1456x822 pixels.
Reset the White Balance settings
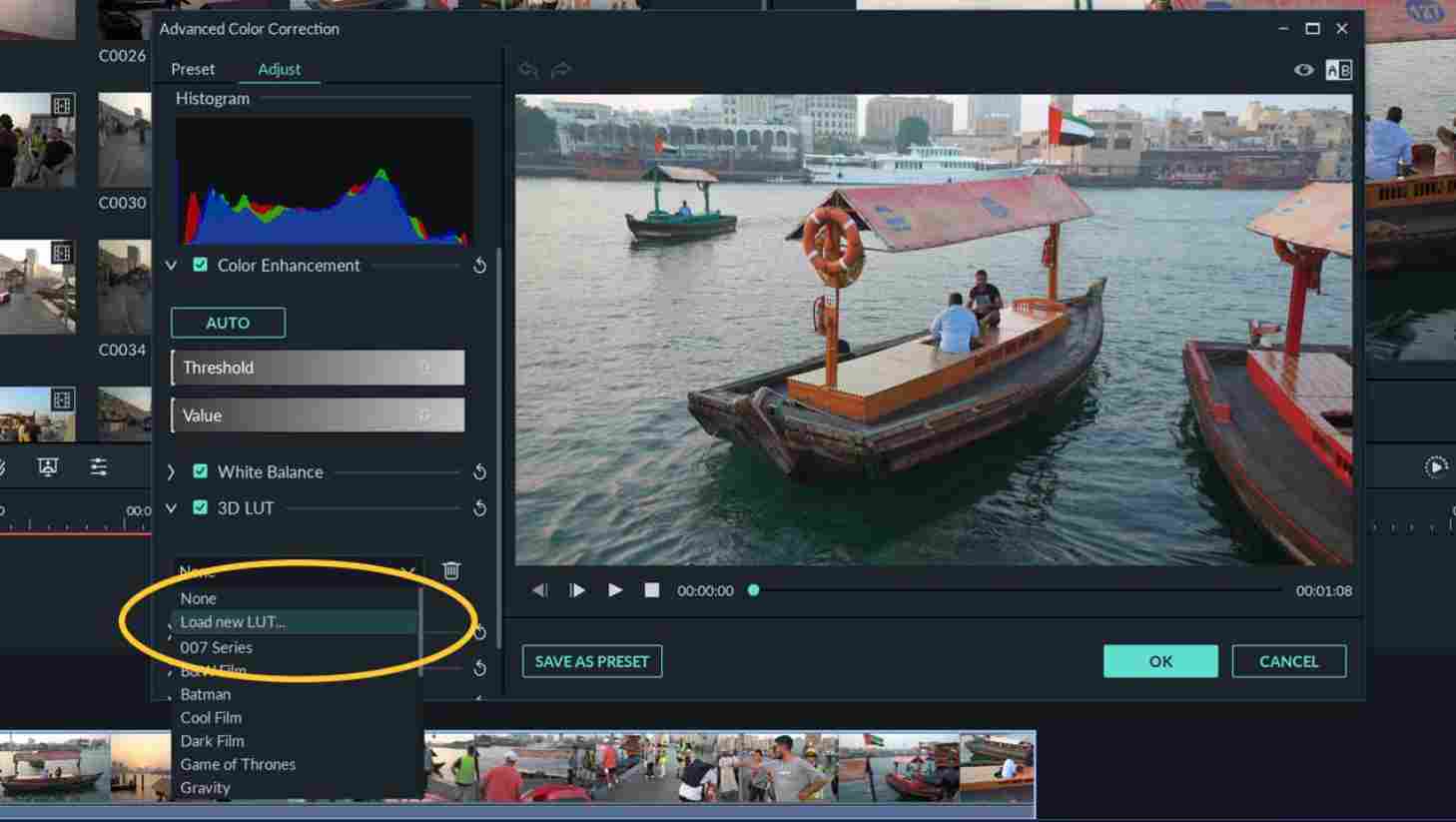click(479, 471)
